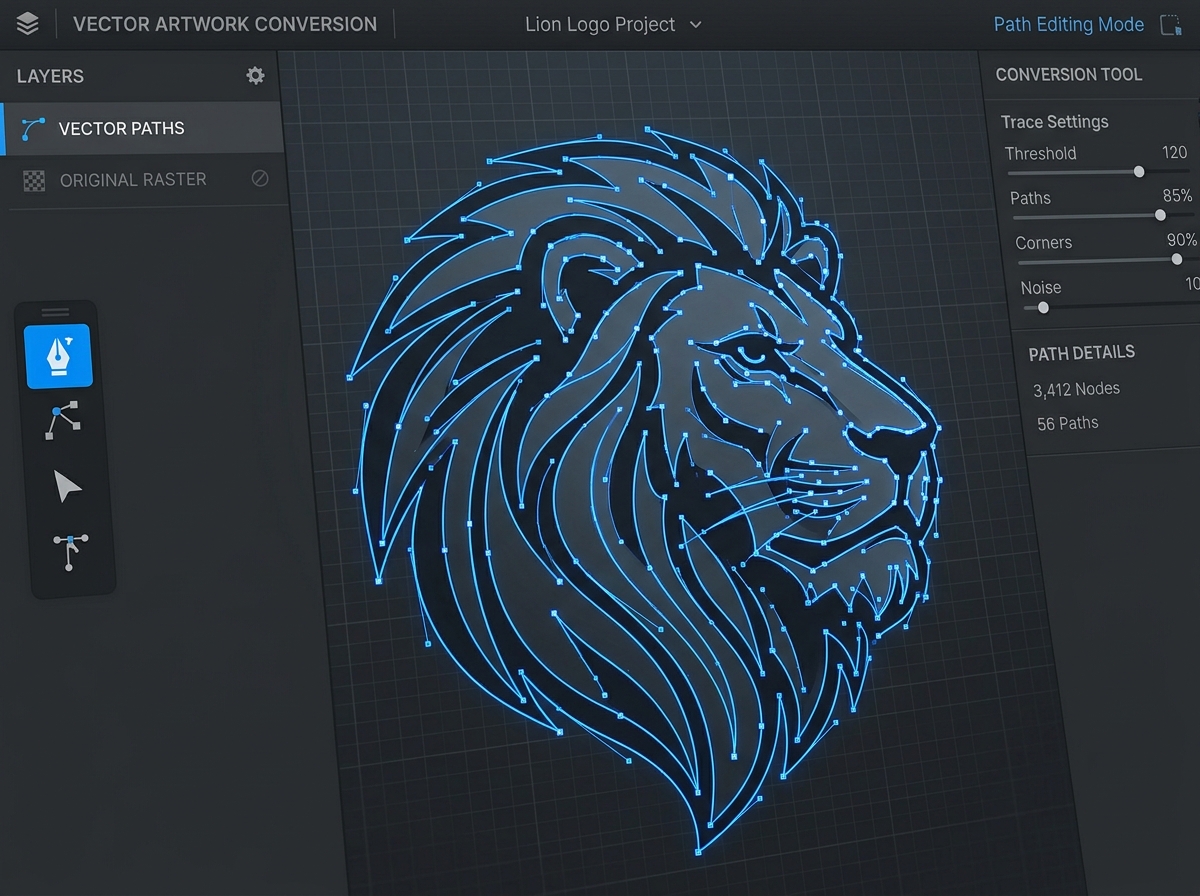The height and width of the screenshot is (896, 1200).
Task: Click the checkerboard icon on Original Raster layer
Action: tap(34, 181)
